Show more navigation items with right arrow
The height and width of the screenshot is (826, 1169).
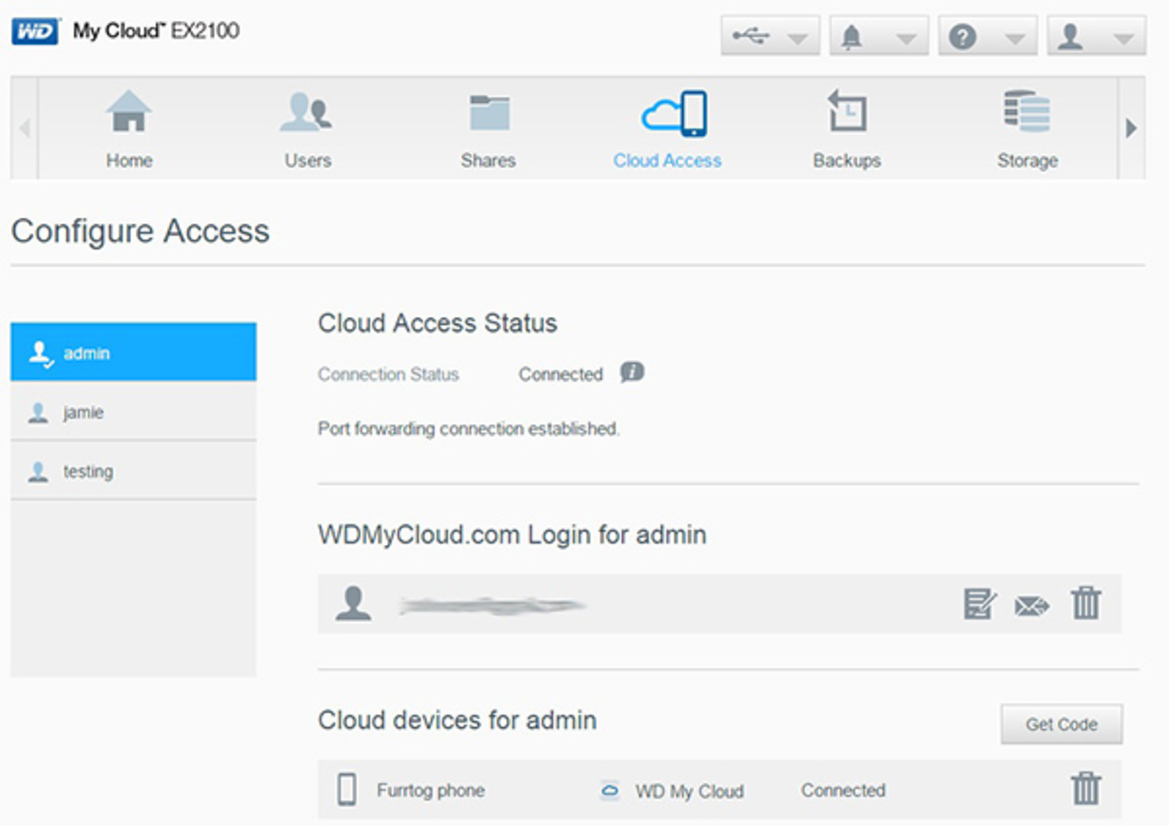click(1131, 128)
